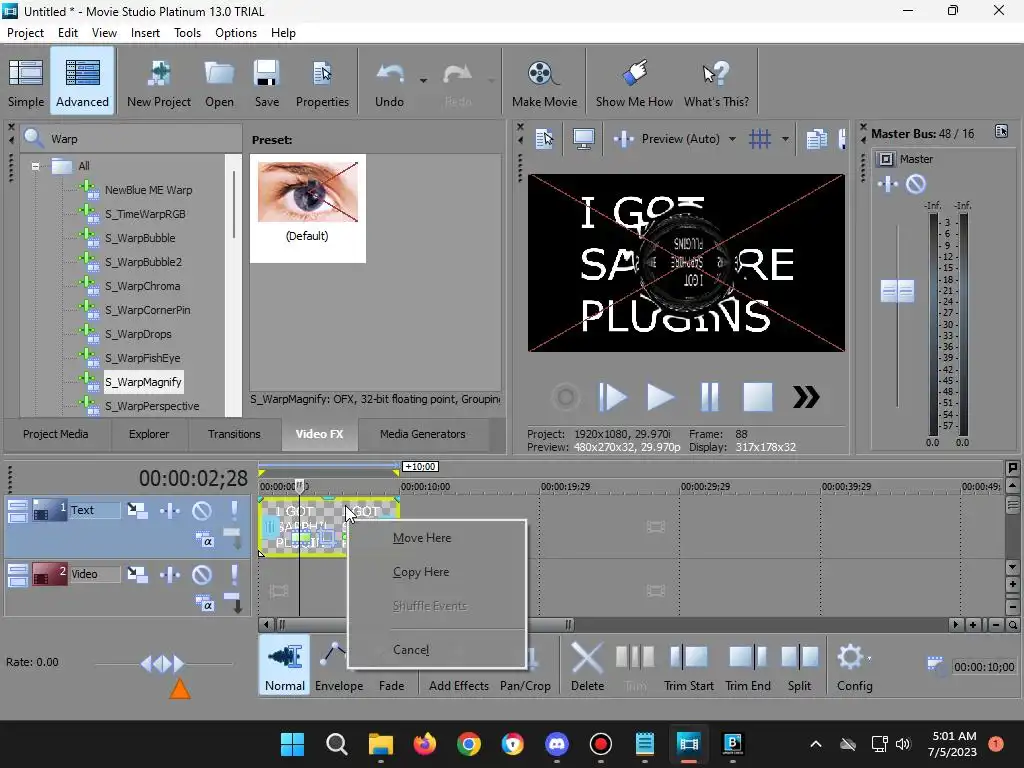Copy preview snapshot to clipboard

point(816,138)
